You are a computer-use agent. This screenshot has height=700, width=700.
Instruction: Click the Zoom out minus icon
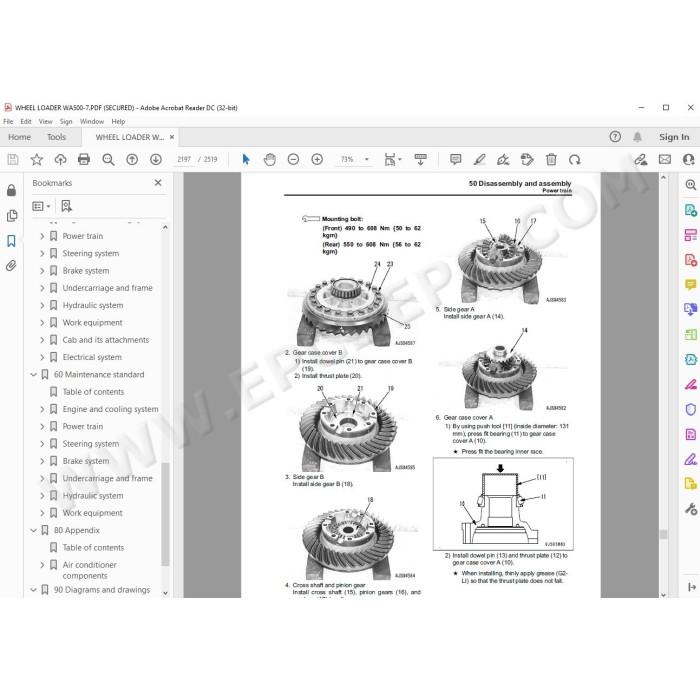pos(293,159)
